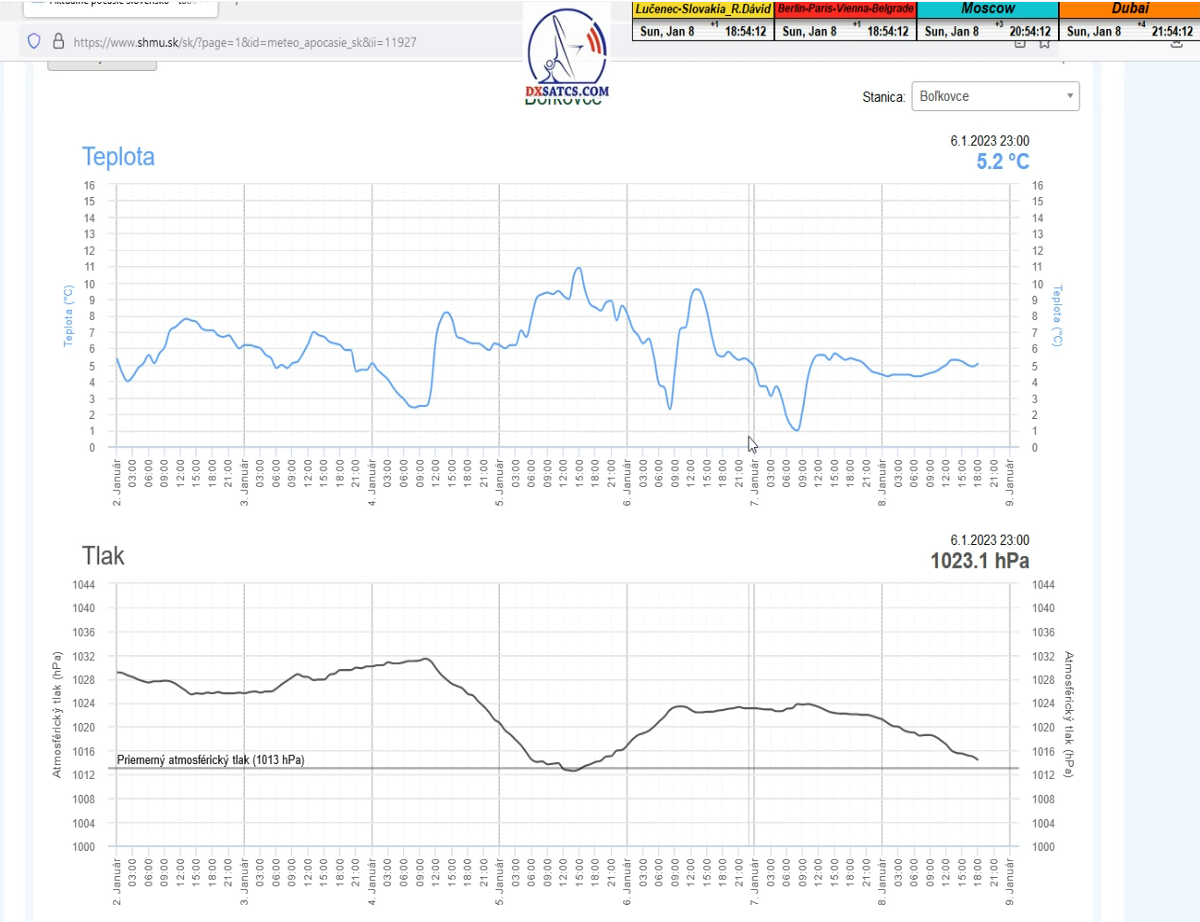
Task: Click the tracking protection shield icon
Action: tap(34, 42)
